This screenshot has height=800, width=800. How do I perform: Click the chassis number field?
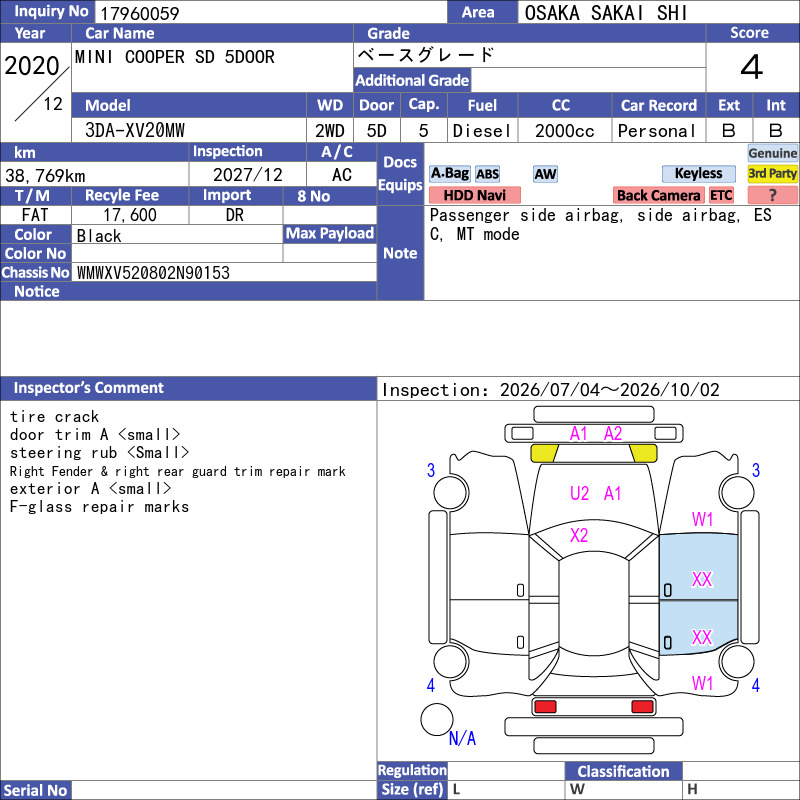[x=224, y=272]
